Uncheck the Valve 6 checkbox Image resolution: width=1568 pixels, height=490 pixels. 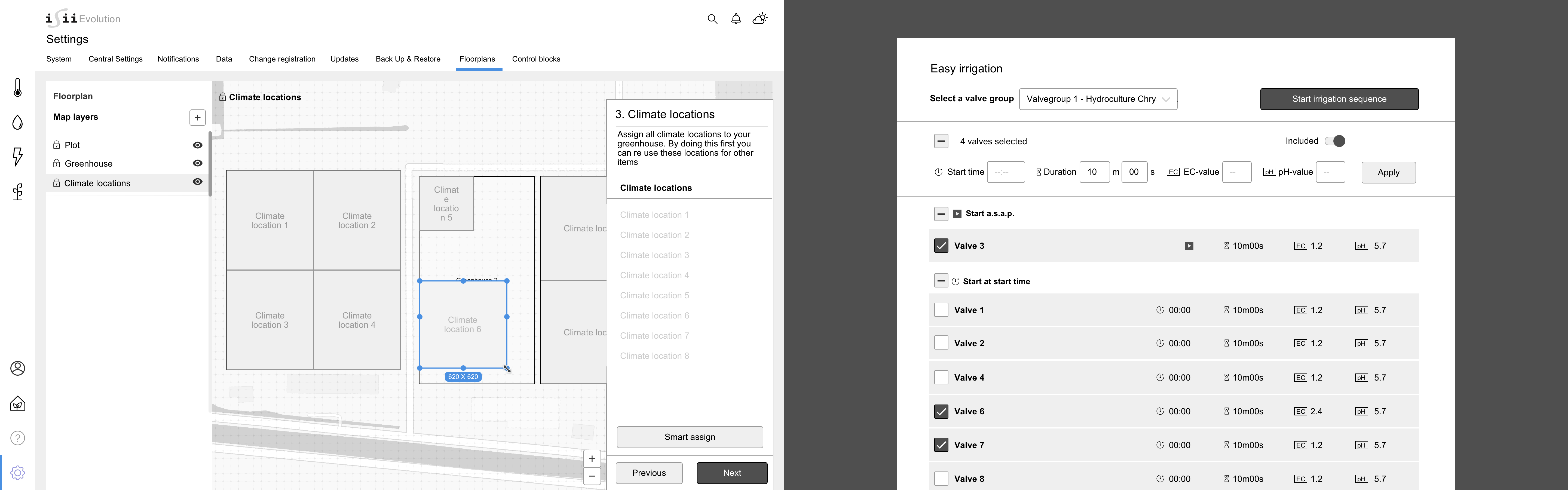point(941,412)
